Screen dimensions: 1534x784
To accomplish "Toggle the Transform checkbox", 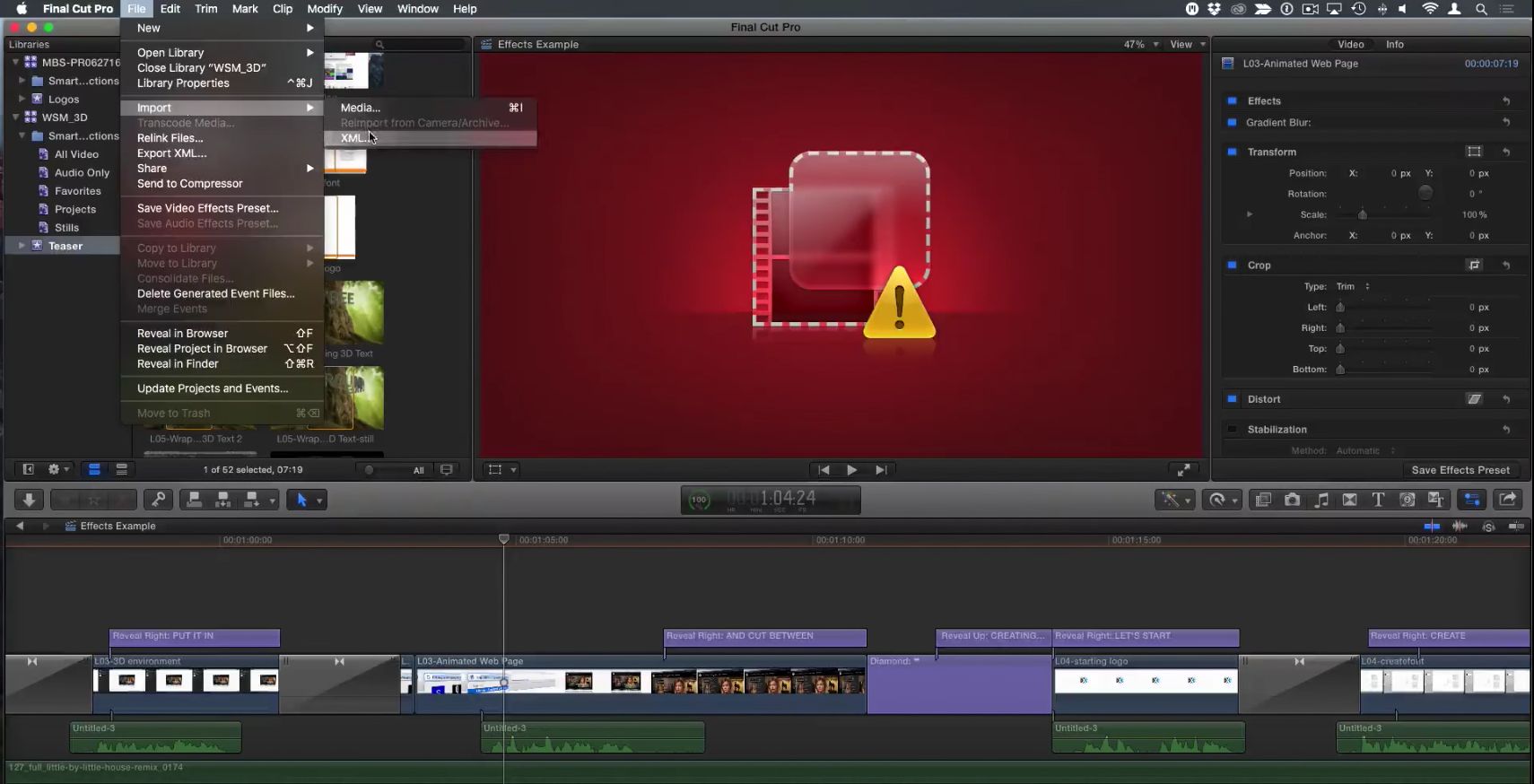I will click(1232, 152).
